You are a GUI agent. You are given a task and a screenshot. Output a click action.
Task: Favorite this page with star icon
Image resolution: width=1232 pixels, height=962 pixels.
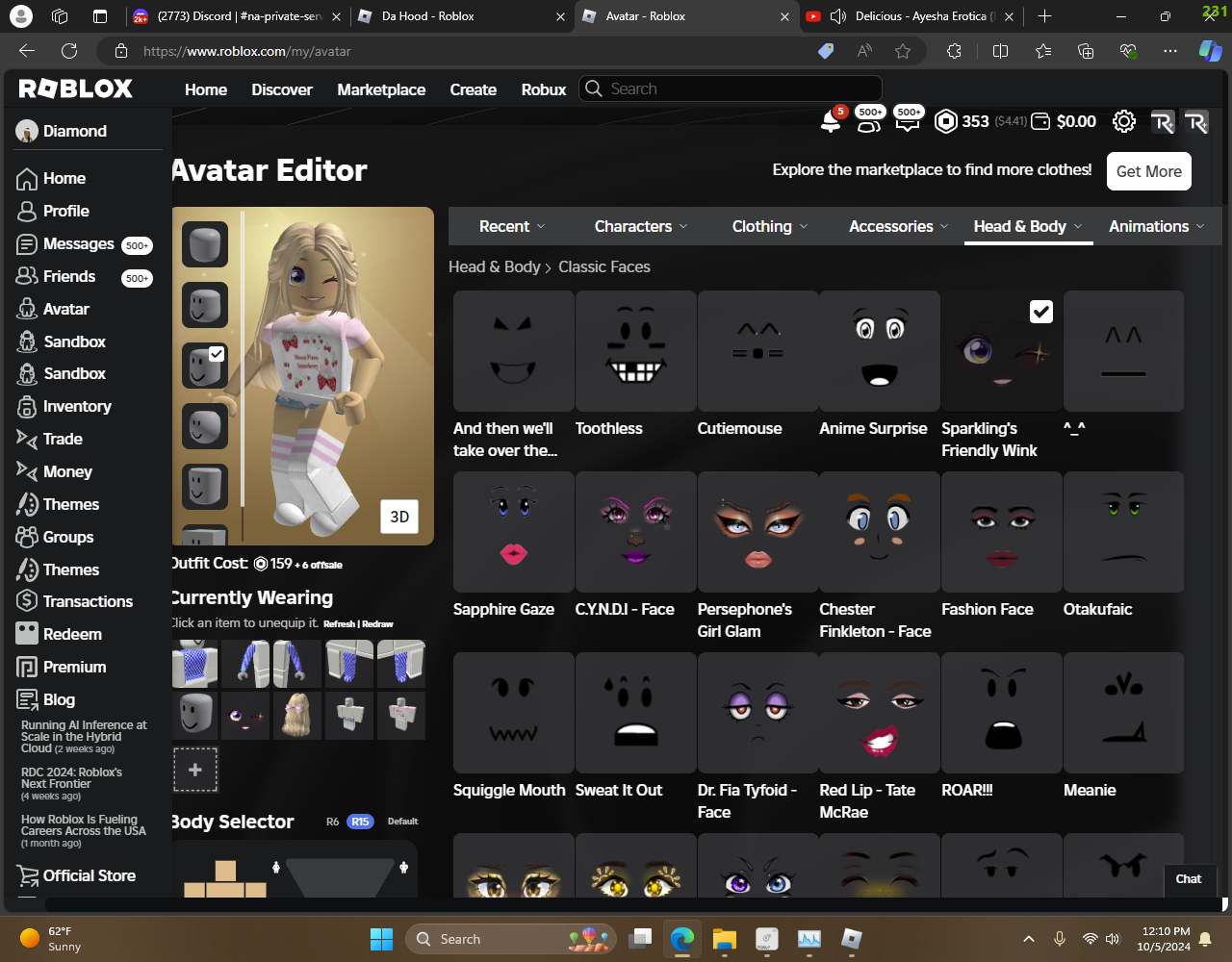pos(903,51)
